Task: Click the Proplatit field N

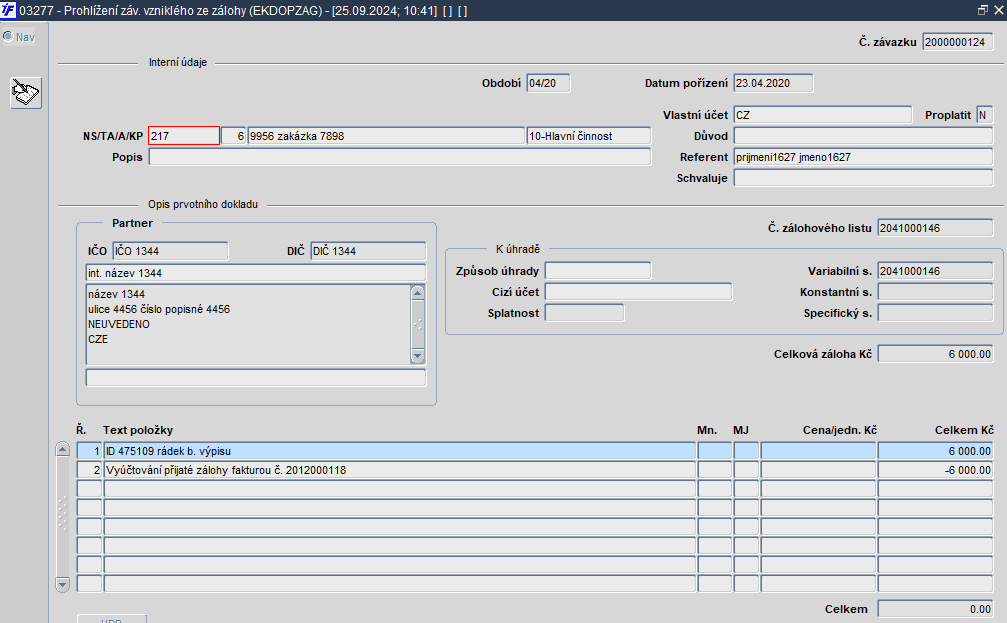Action: [985, 115]
